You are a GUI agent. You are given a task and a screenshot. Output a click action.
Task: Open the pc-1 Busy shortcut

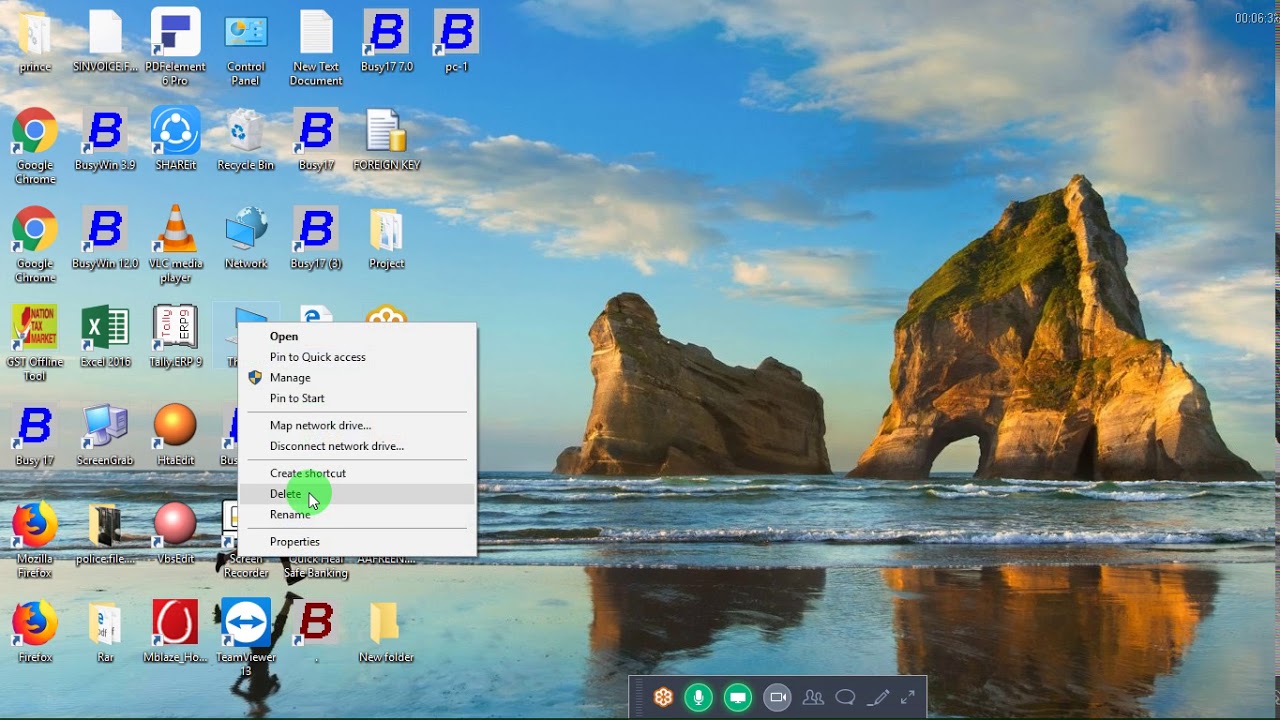pos(456,41)
